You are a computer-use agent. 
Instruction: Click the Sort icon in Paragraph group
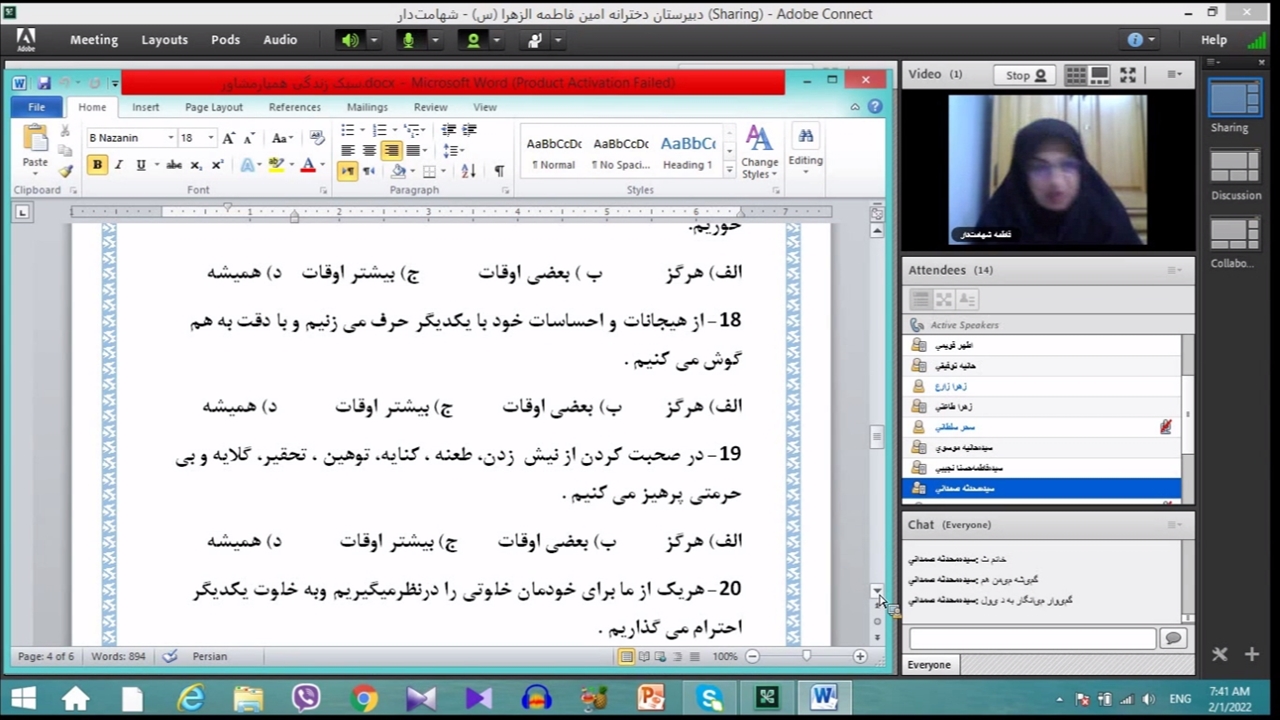(x=467, y=171)
